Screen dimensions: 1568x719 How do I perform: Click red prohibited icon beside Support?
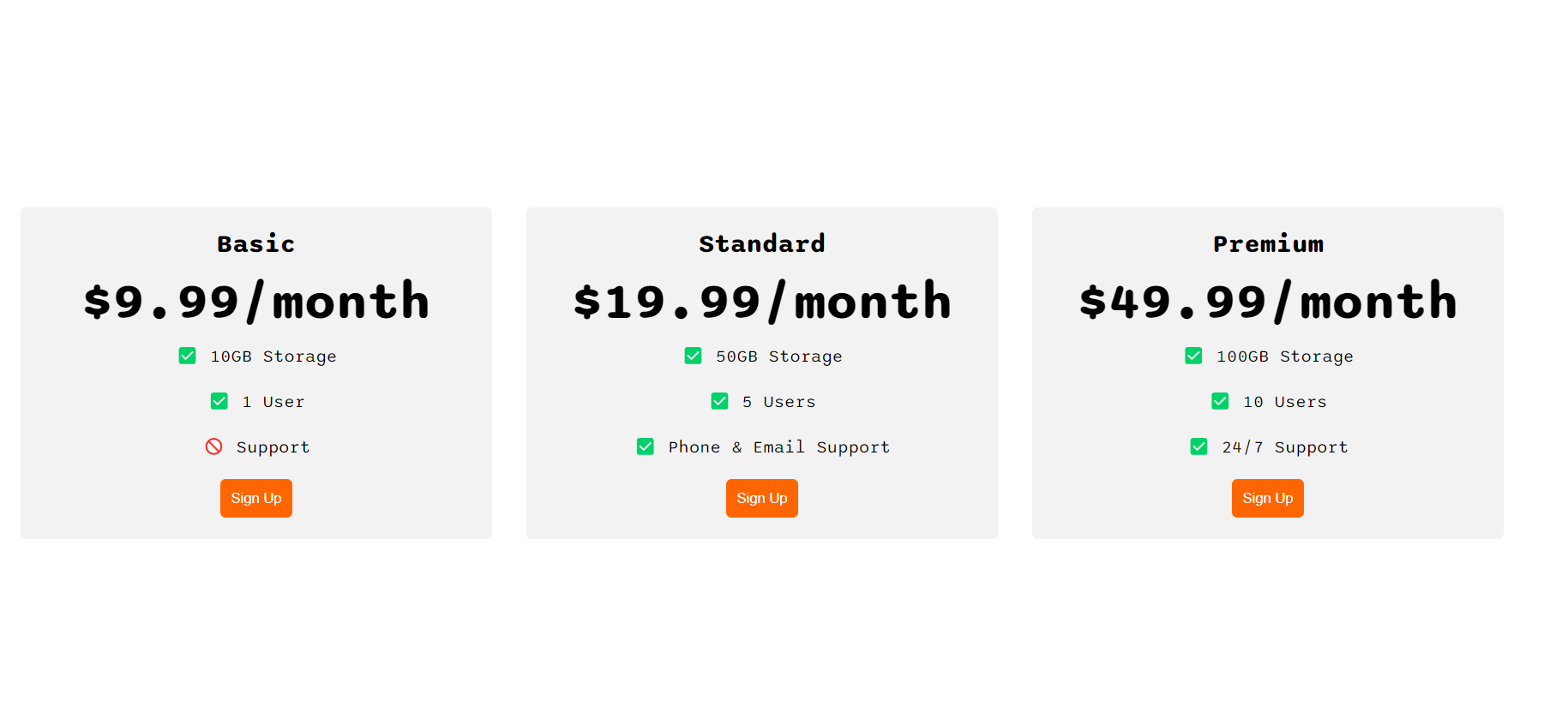tap(214, 446)
